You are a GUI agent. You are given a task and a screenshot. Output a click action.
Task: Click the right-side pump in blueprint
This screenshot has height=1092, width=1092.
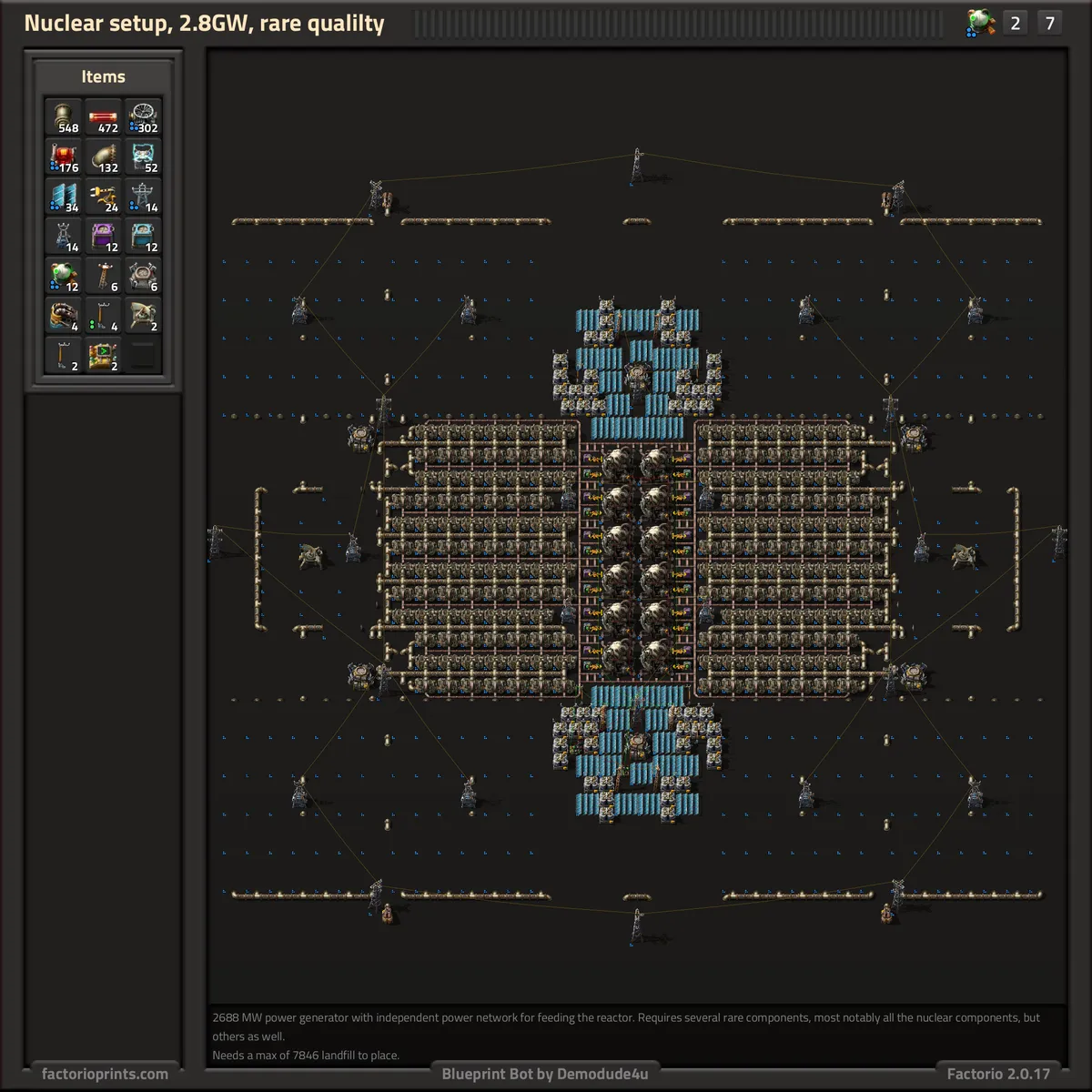click(x=963, y=556)
